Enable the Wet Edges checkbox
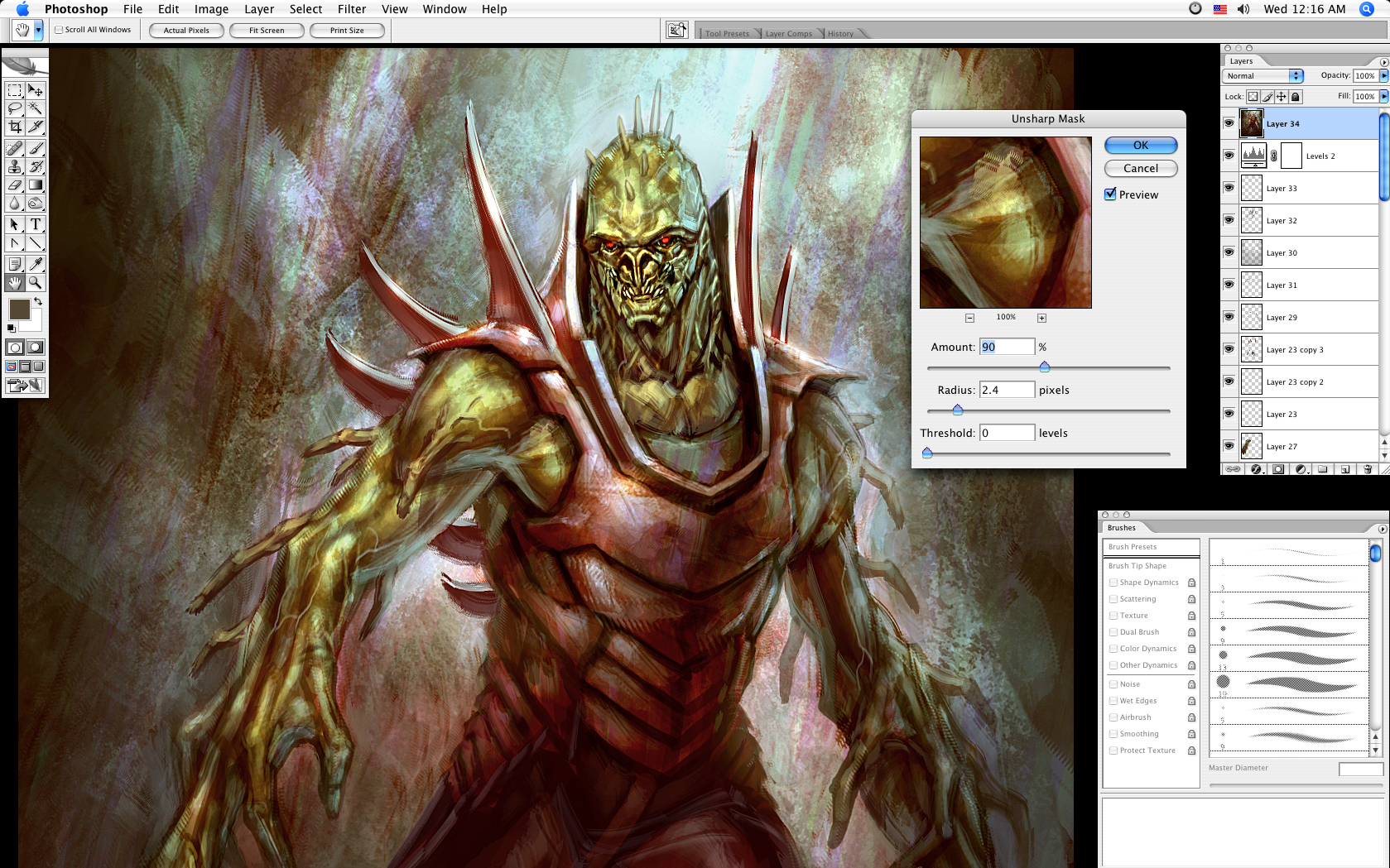The height and width of the screenshot is (868, 1390). [x=1113, y=701]
